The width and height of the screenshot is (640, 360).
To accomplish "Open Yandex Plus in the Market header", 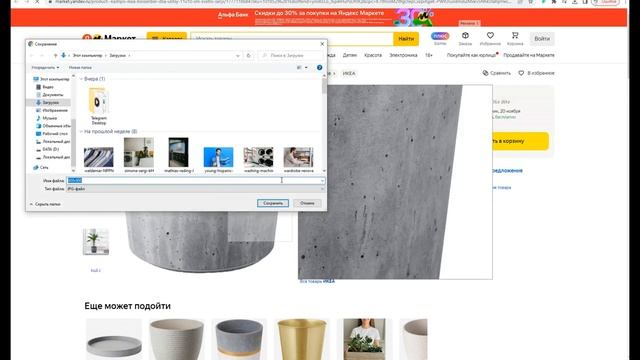I will point(440,38).
